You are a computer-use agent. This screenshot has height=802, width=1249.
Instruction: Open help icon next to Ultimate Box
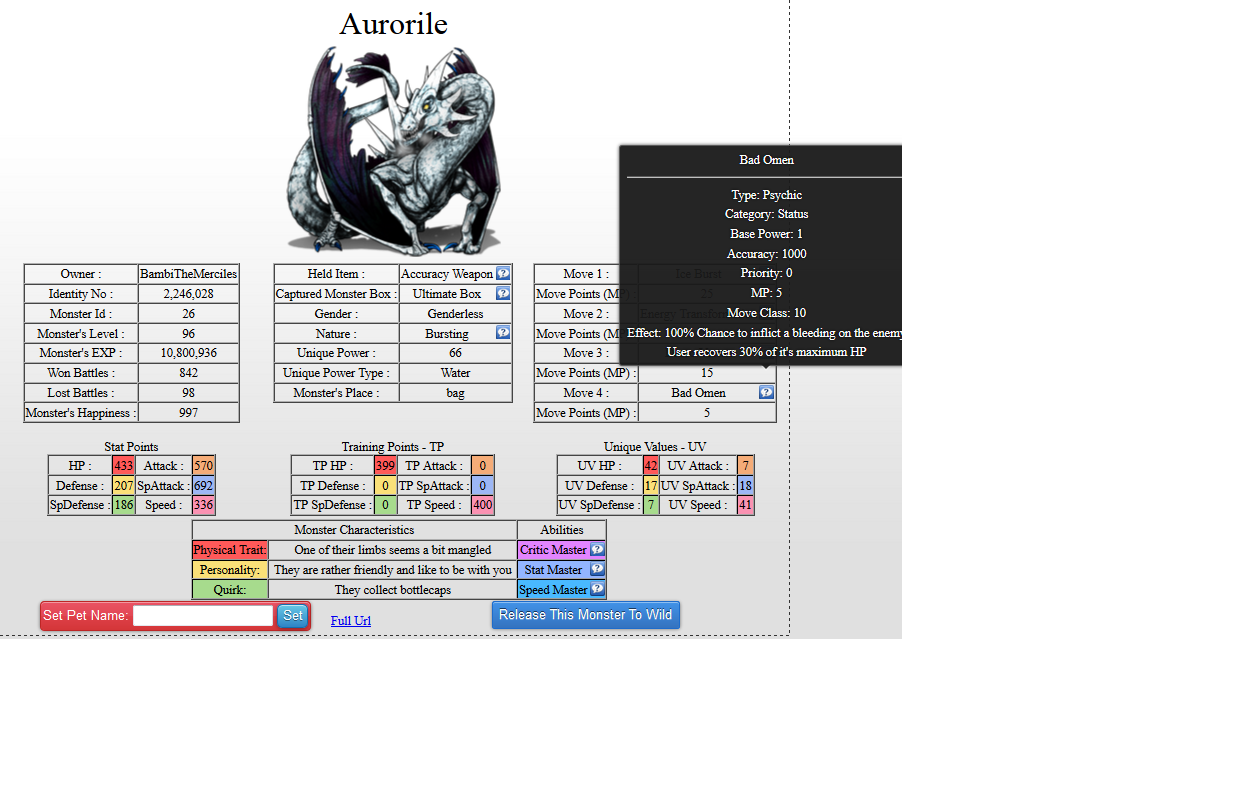(x=503, y=293)
